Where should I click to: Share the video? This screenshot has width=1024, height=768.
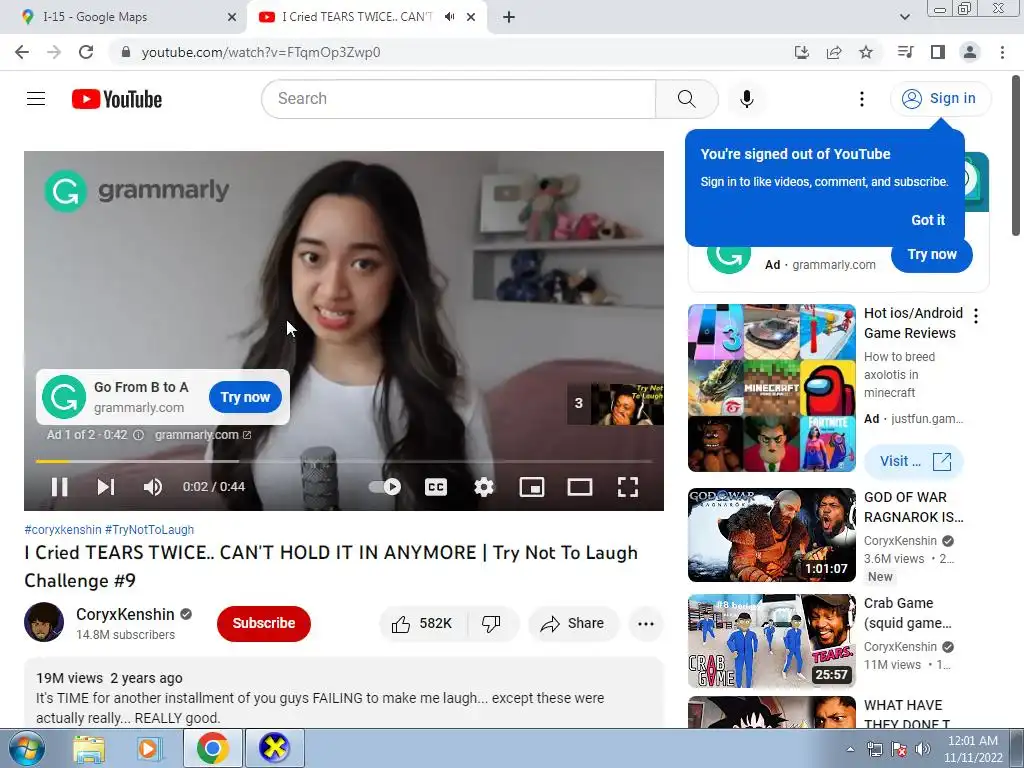[573, 624]
